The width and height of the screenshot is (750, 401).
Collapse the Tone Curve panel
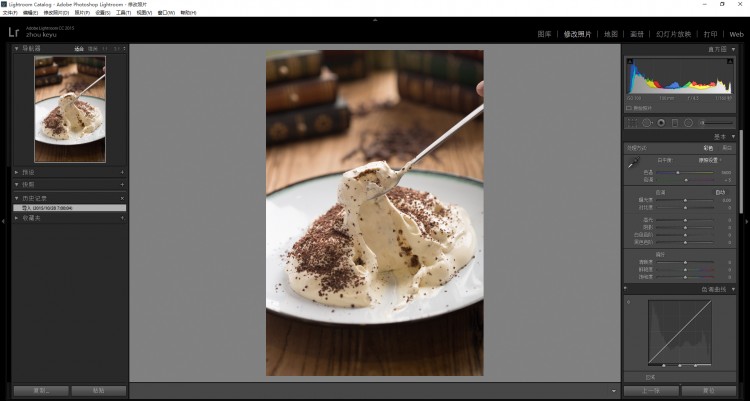coord(733,289)
